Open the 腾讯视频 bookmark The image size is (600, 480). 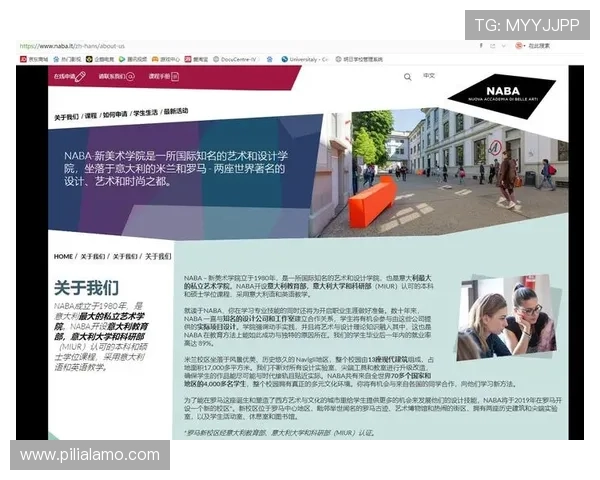133,59
